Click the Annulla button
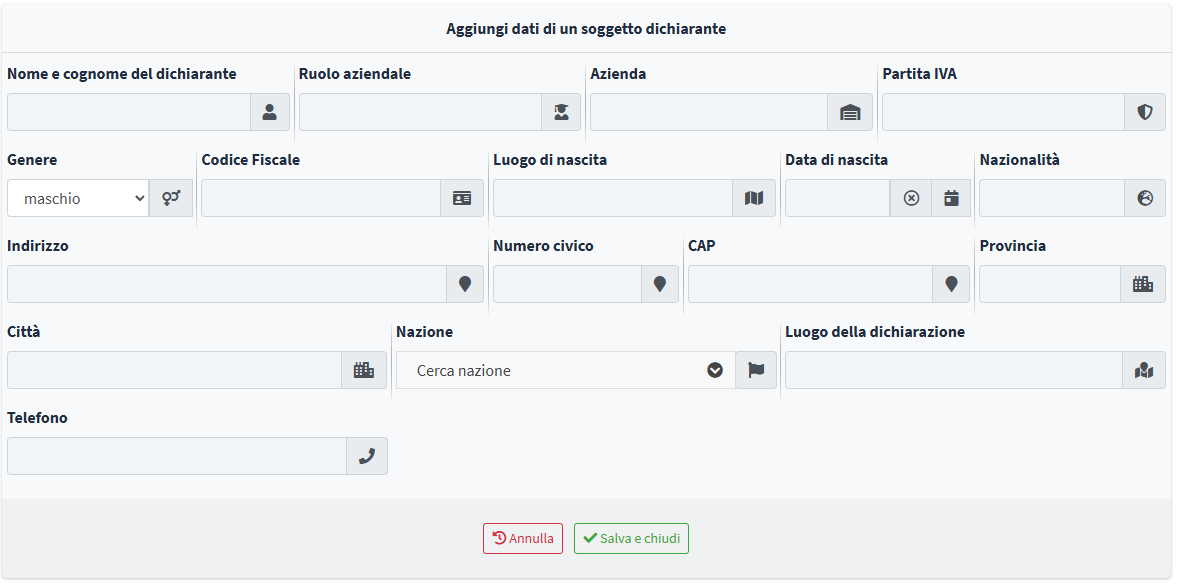Image resolution: width=1178 pixels, height=585 pixels. click(523, 538)
